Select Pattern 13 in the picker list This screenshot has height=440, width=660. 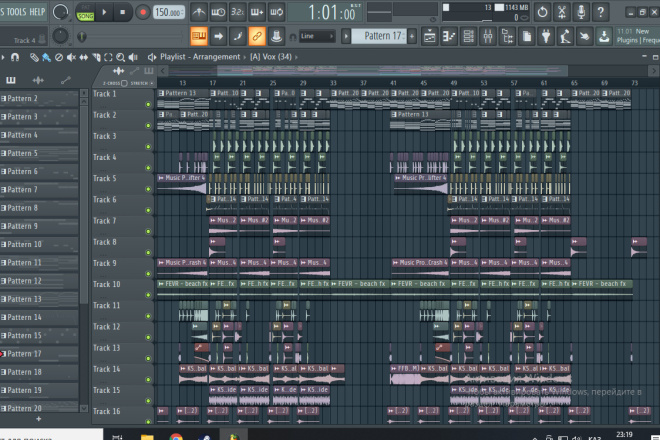tap(39, 299)
